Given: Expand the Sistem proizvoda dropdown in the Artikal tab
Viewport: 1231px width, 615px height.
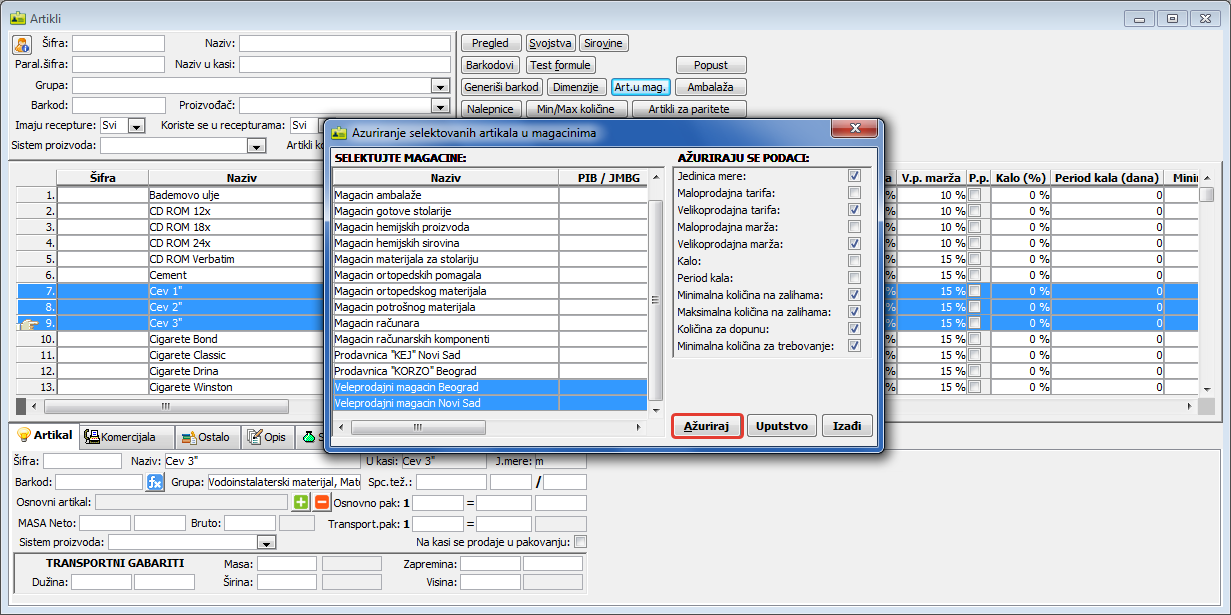Looking at the screenshot, I should (x=266, y=542).
